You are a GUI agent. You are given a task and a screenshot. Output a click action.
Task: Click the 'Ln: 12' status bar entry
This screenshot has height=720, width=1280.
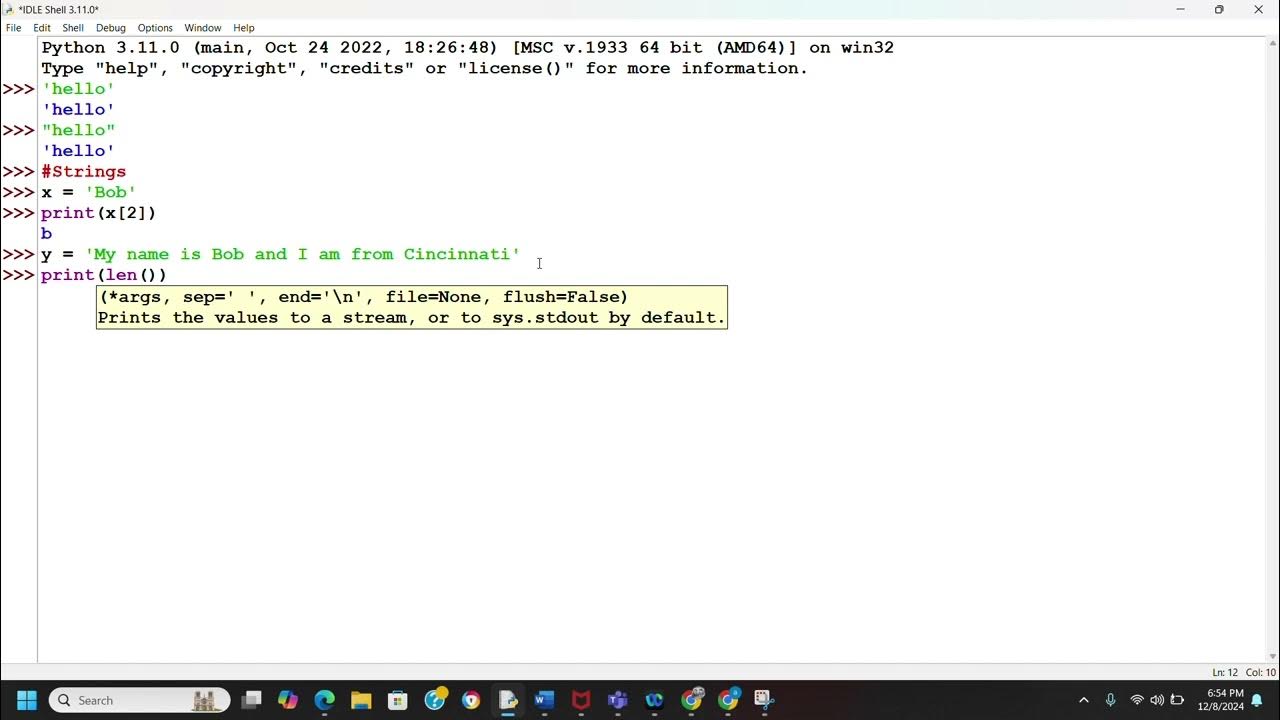[x=1225, y=672]
